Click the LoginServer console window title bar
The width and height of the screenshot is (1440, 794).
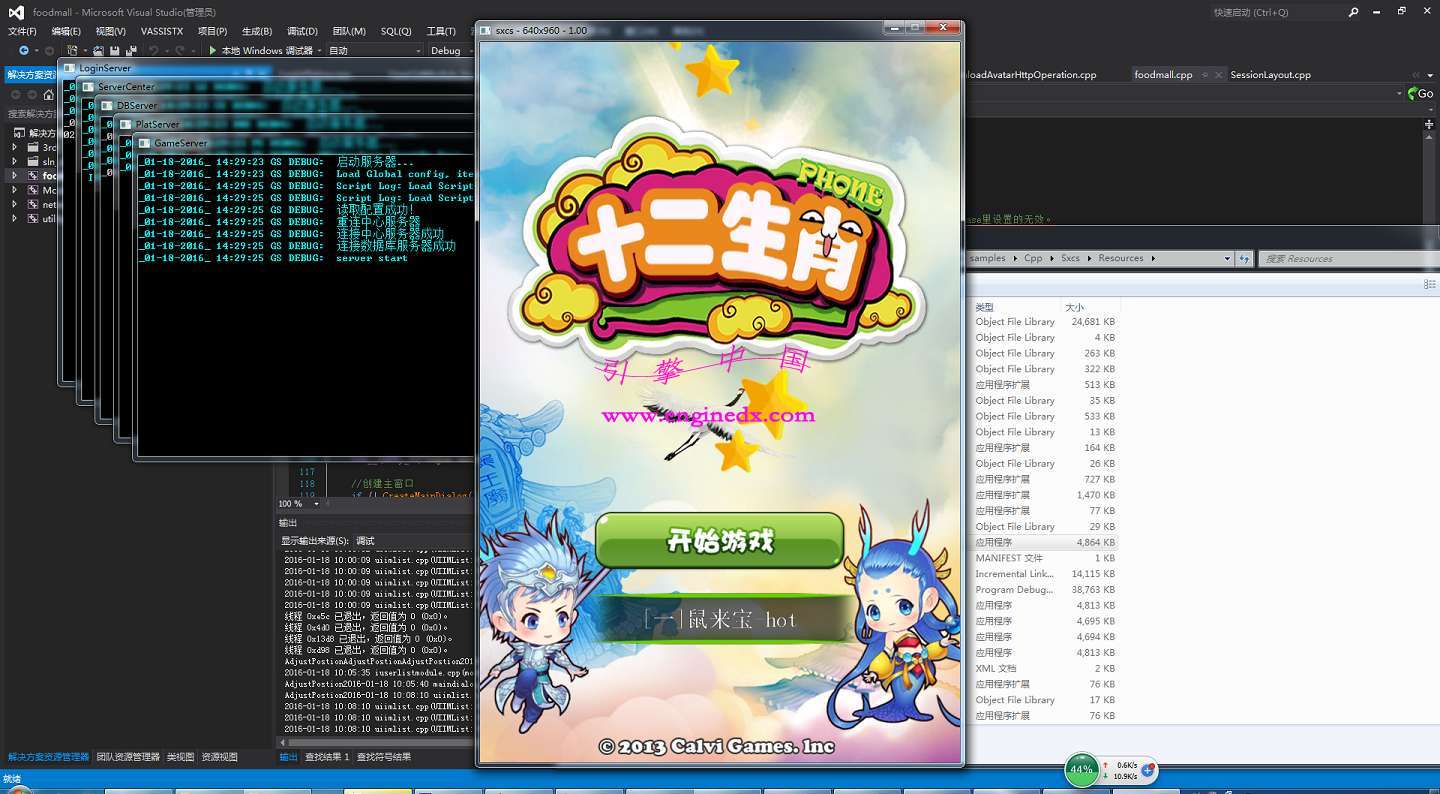265,68
